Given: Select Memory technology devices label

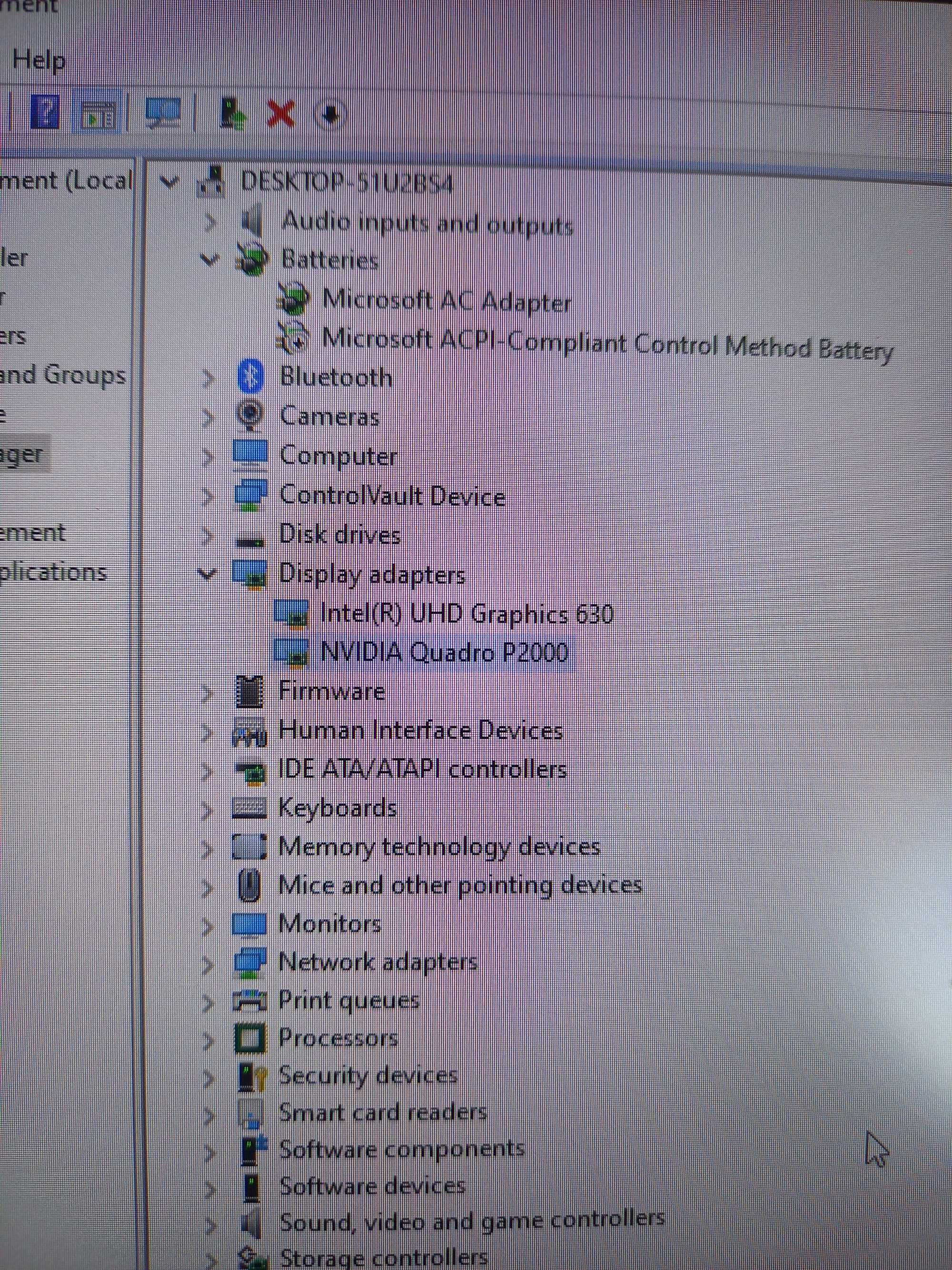Looking at the screenshot, I should tap(439, 848).
